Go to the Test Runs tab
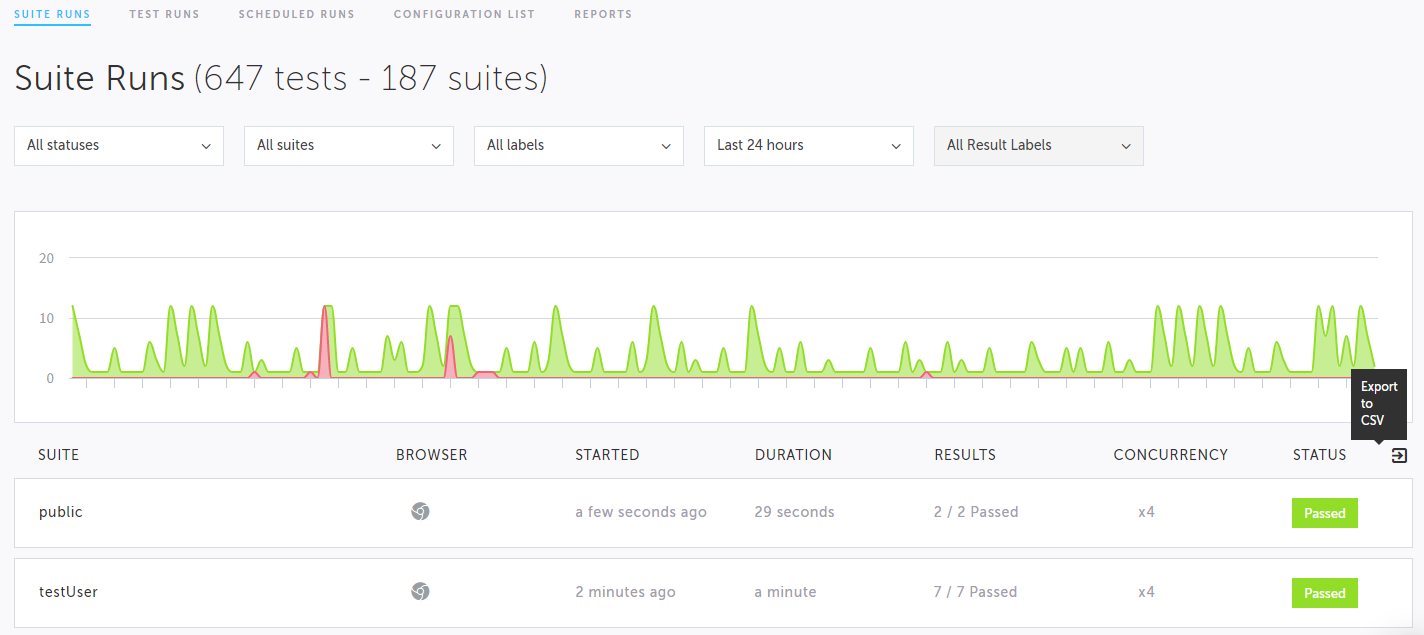Image resolution: width=1424 pixels, height=635 pixels. click(164, 15)
